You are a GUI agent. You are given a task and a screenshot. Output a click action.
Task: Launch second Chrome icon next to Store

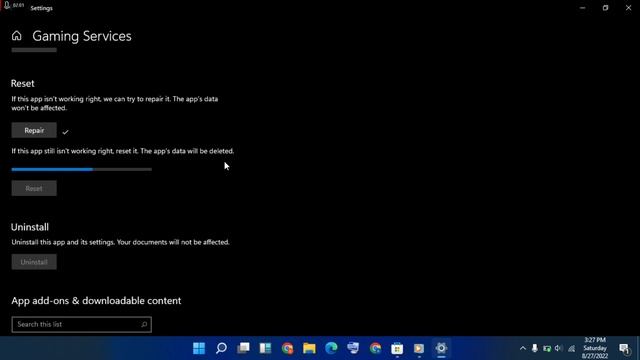click(x=375, y=348)
